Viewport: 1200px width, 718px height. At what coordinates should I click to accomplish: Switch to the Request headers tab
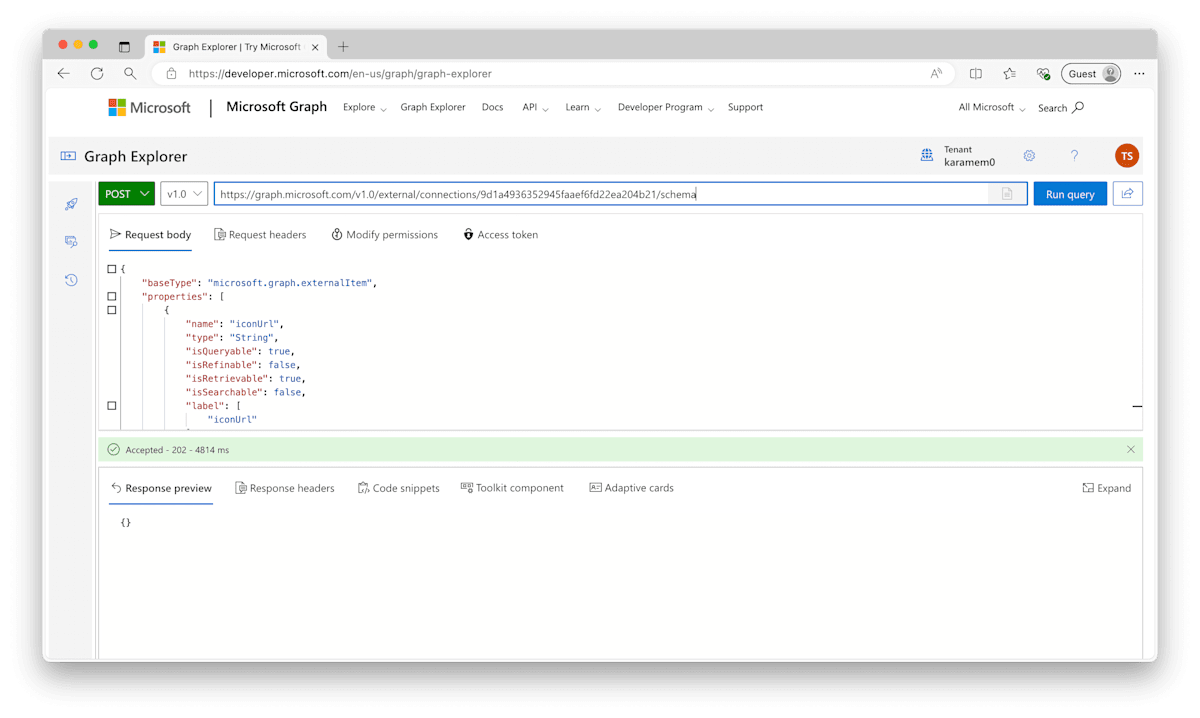click(260, 234)
